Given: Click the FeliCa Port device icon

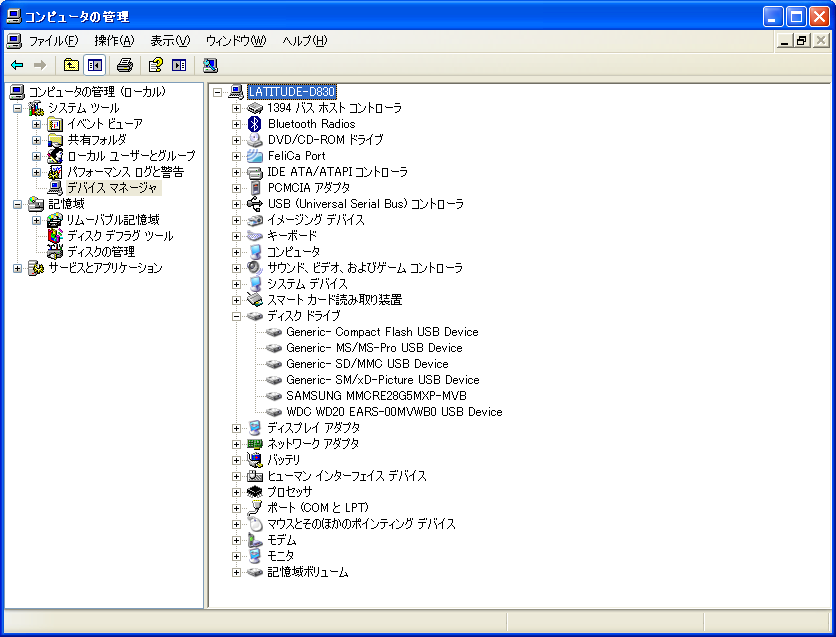Looking at the screenshot, I should (255, 156).
